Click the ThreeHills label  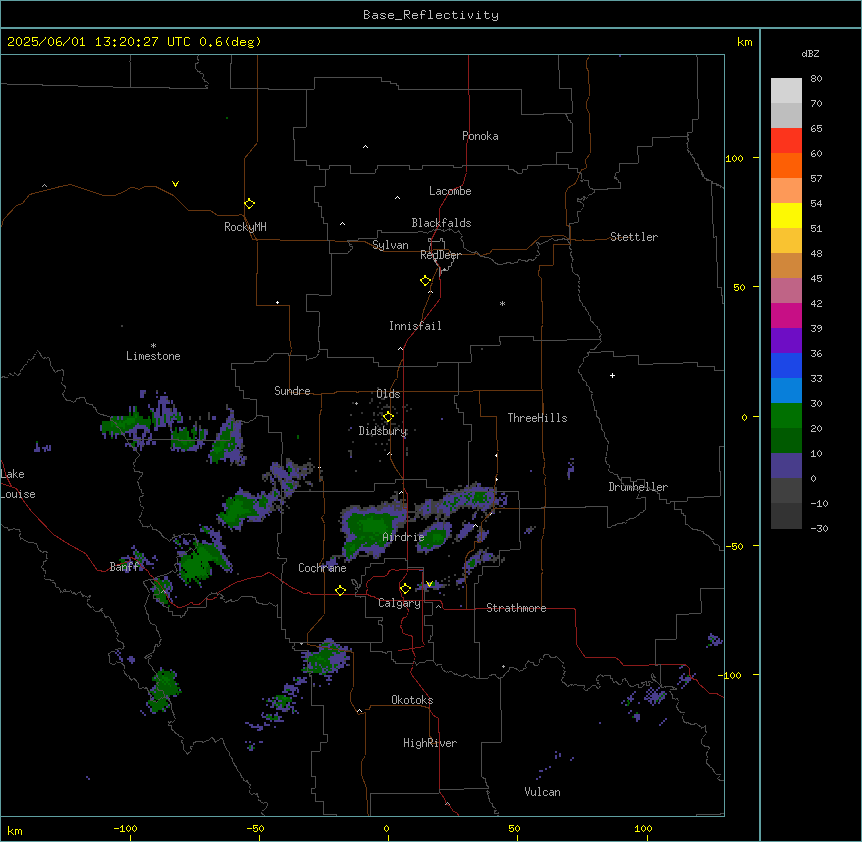click(537, 418)
